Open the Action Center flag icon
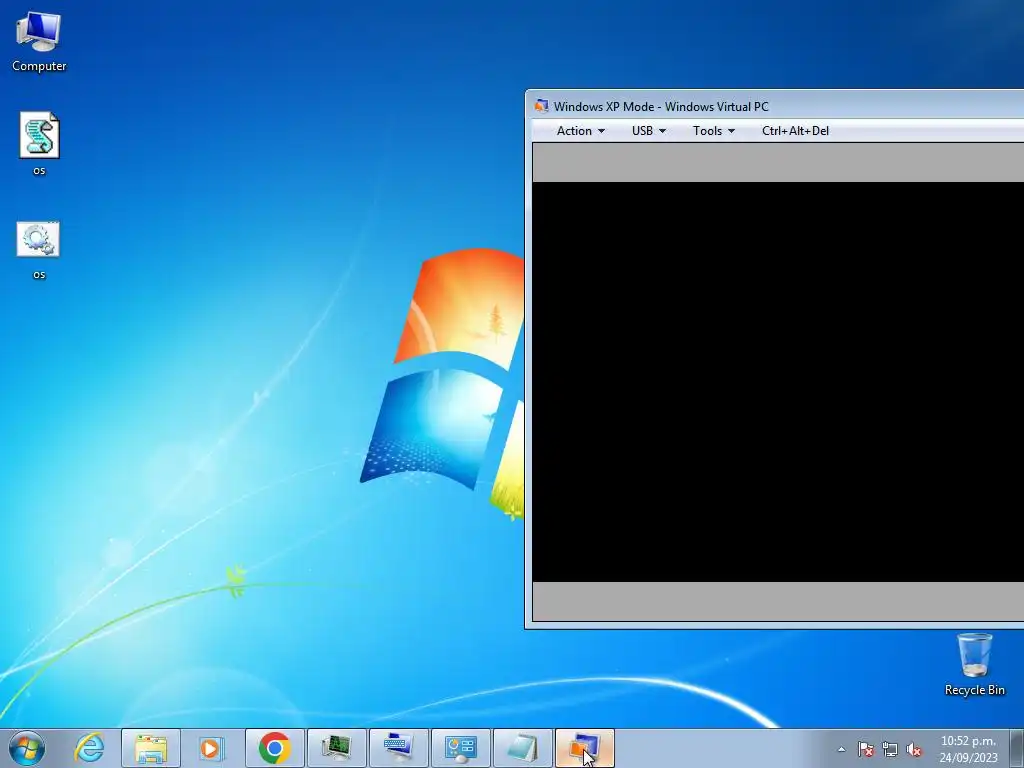 865,750
